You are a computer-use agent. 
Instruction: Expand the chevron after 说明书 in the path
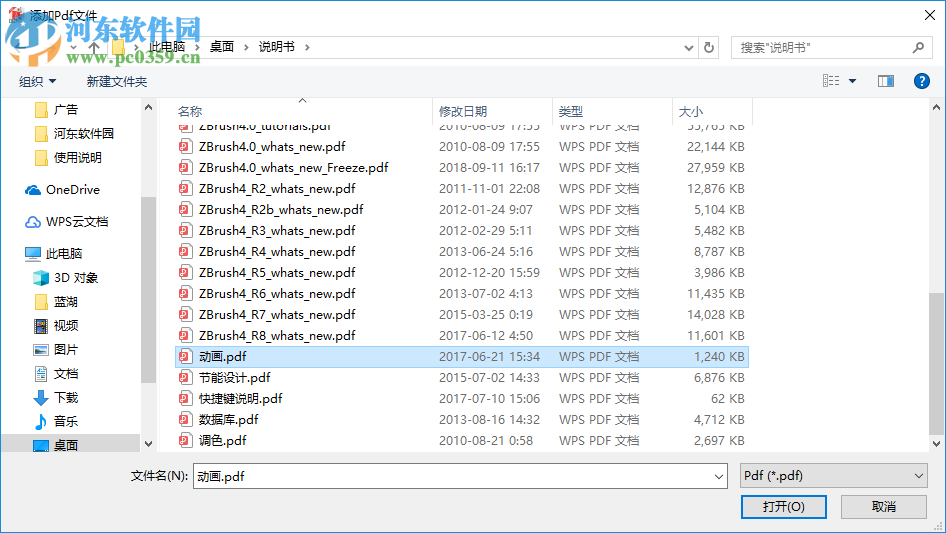307,47
